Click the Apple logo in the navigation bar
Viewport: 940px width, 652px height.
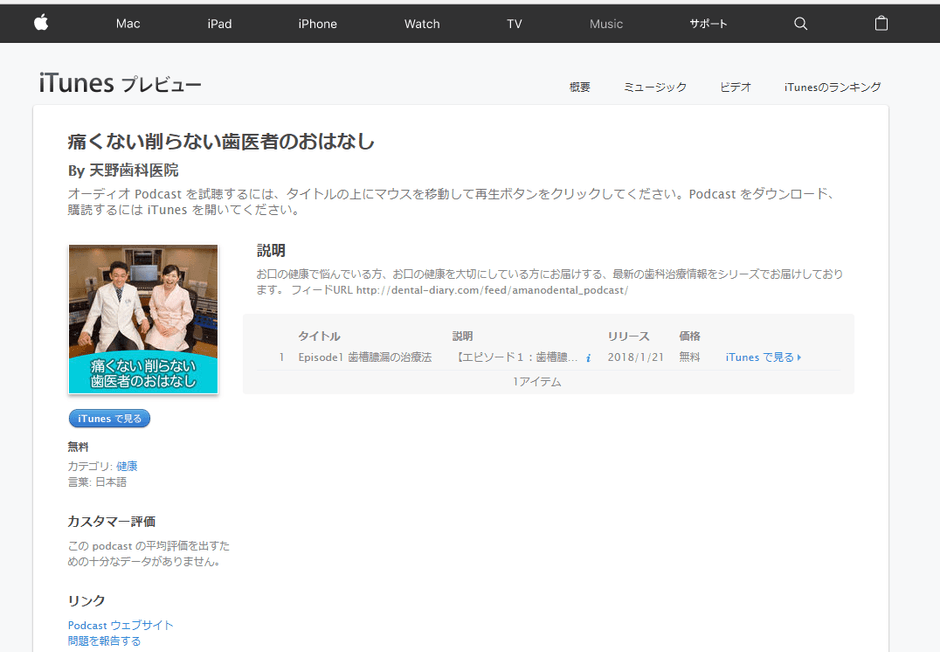point(40,22)
